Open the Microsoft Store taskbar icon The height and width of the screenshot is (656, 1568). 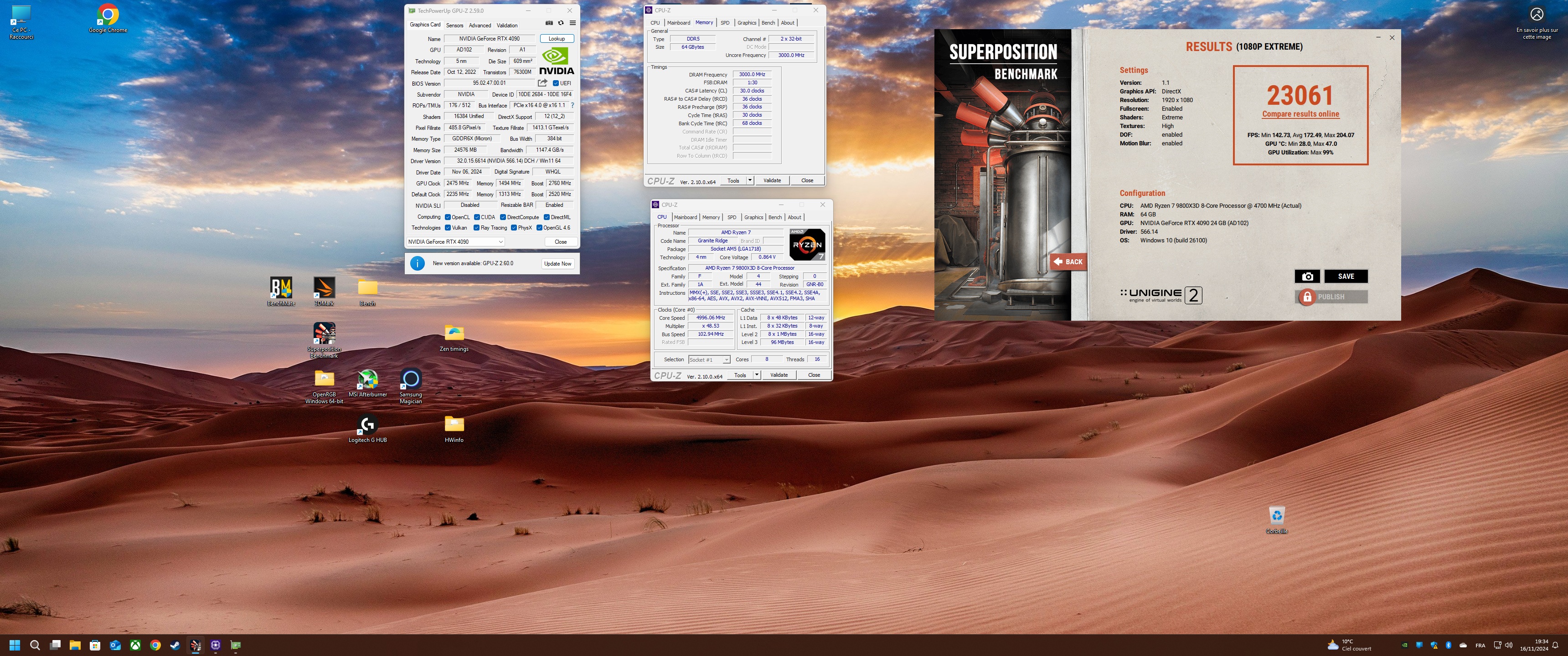click(95, 645)
